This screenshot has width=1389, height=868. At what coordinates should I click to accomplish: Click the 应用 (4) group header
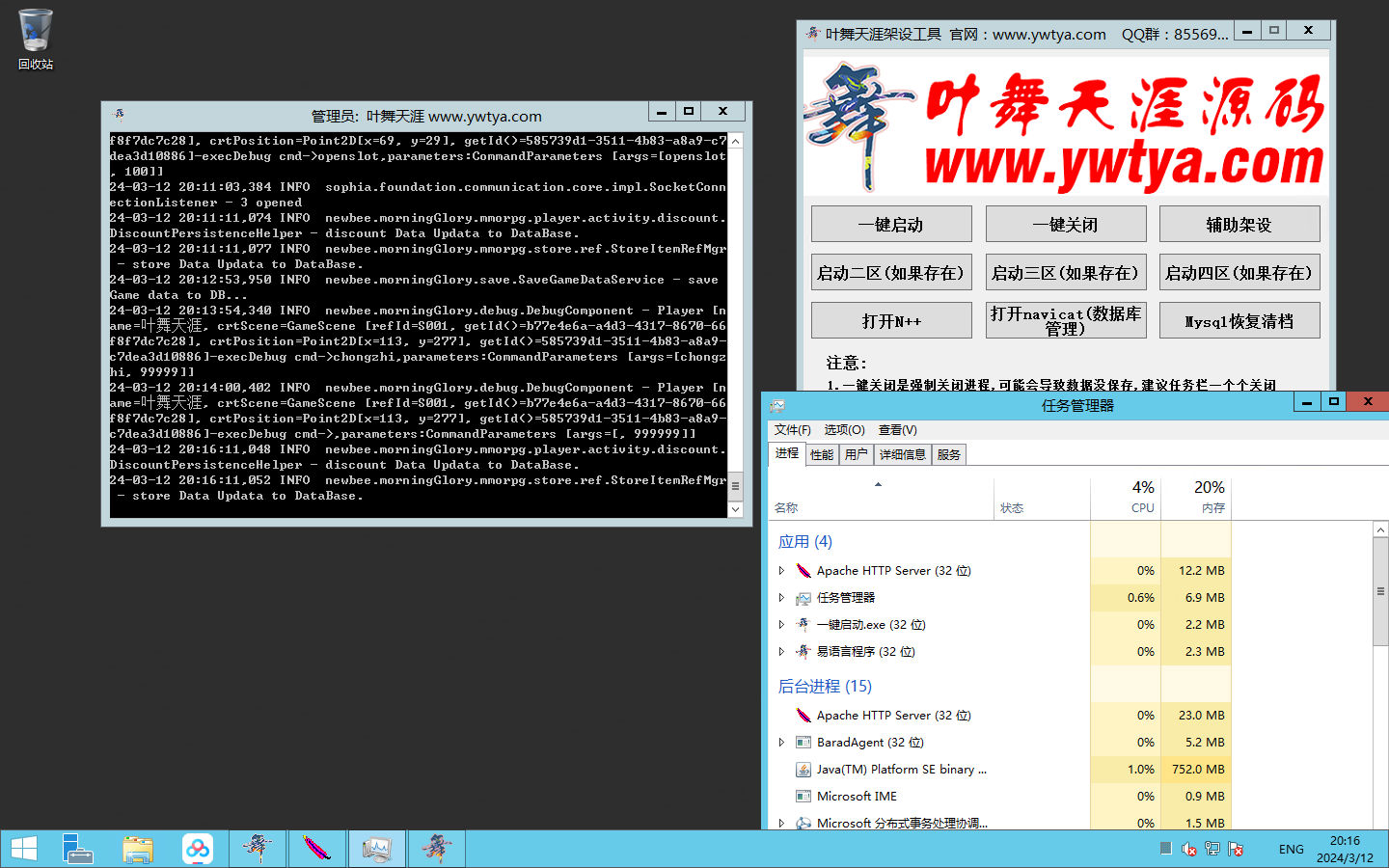(x=805, y=542)
